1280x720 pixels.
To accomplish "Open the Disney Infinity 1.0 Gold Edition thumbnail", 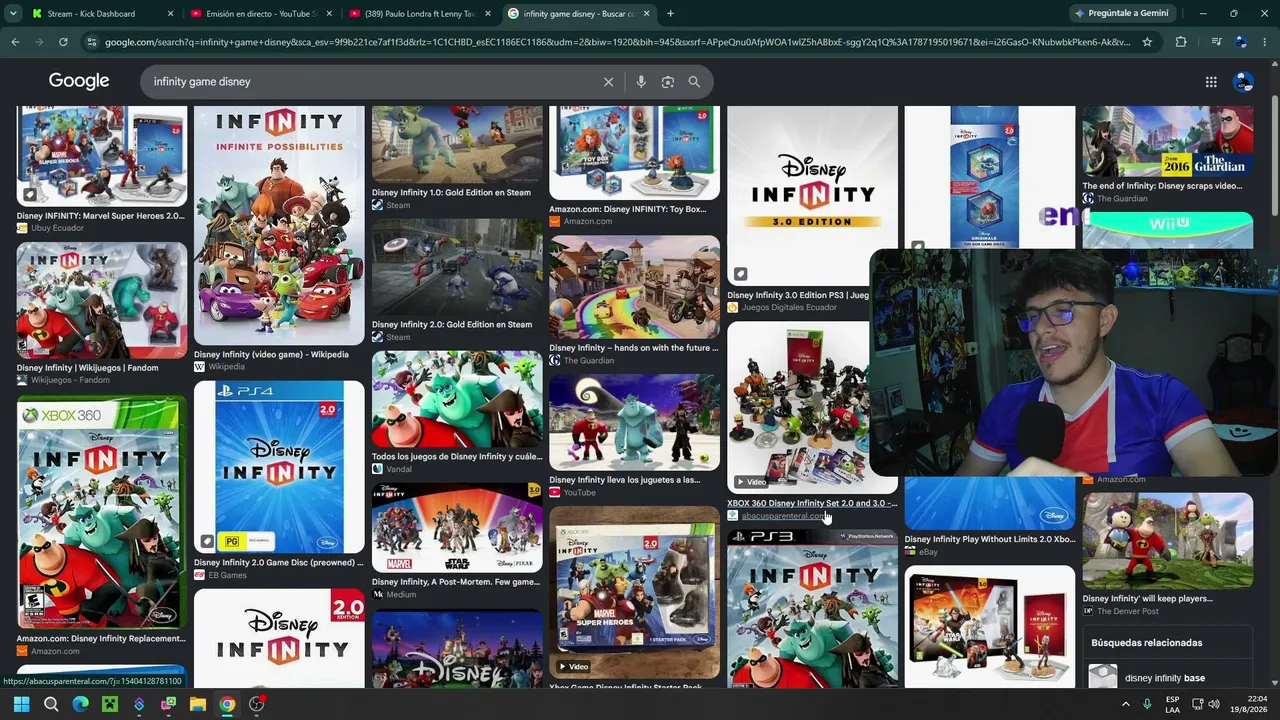I will [457, 145].
